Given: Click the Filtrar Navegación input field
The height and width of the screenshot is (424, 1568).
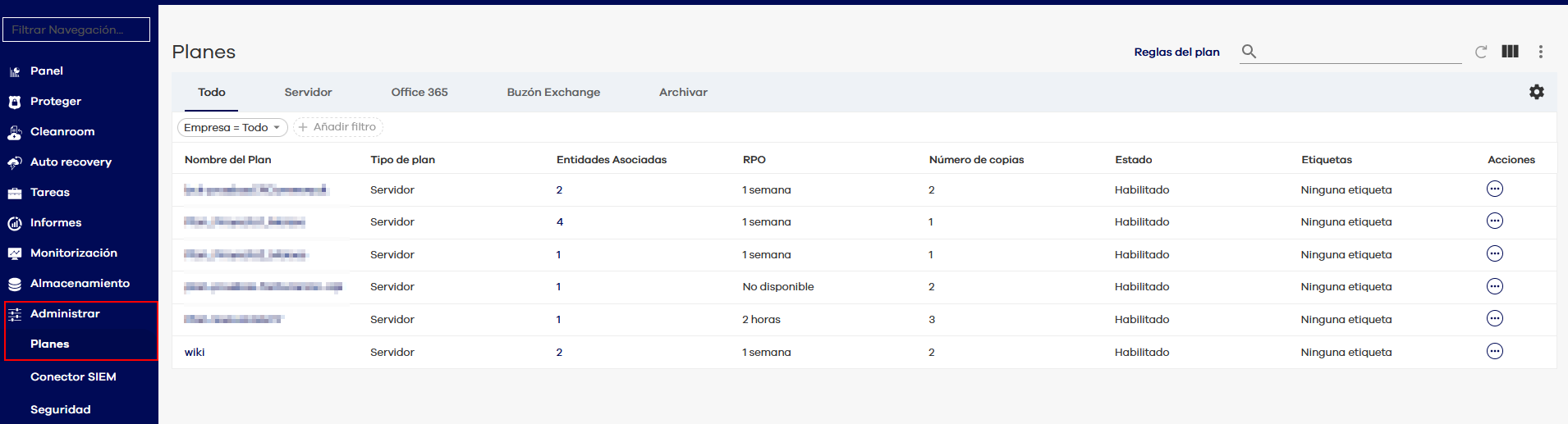Looking at the screenshot, I should pyautogui.click(x=76, y=30).
